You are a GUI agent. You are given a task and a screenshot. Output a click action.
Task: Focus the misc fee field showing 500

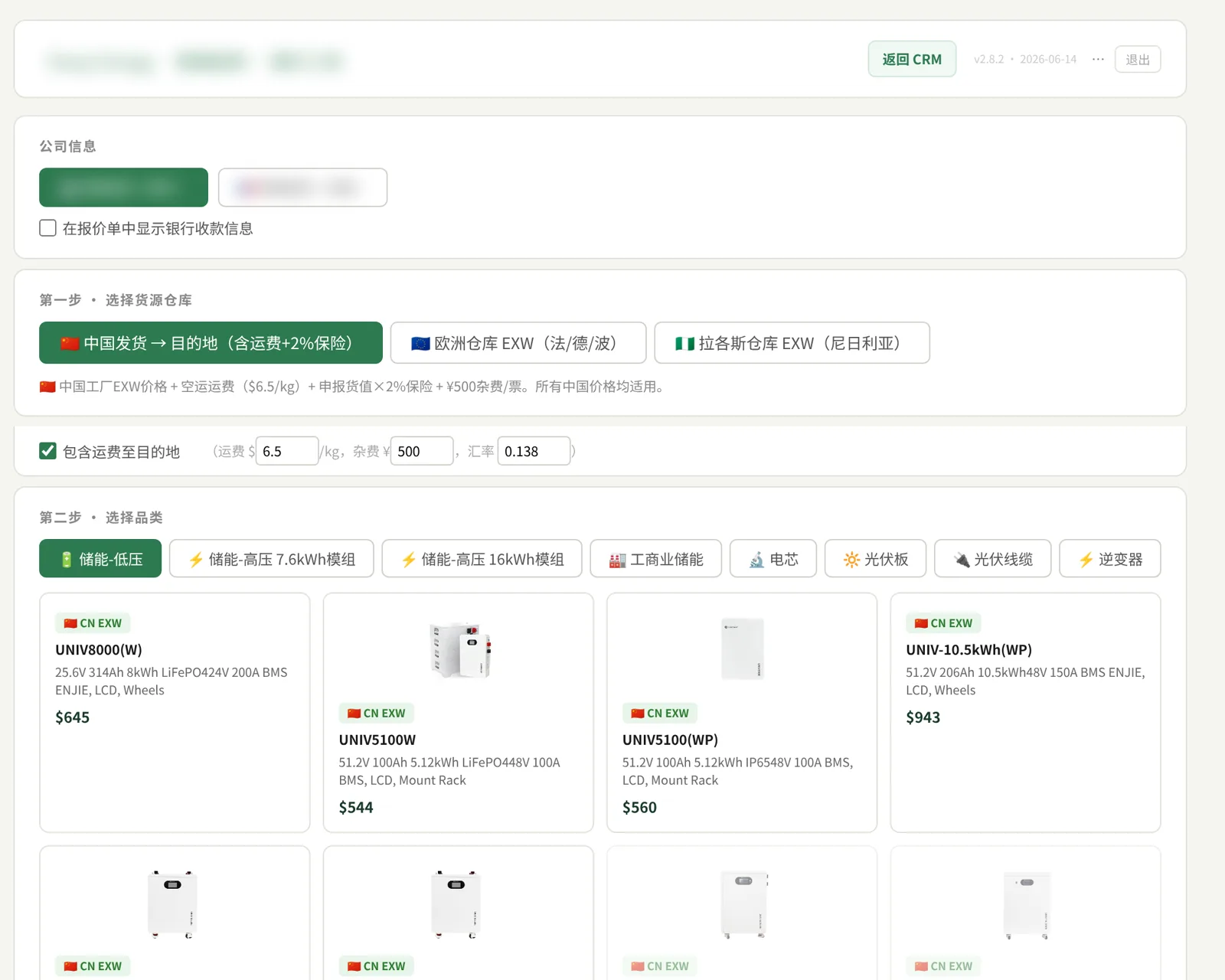(x=422, y=451)
